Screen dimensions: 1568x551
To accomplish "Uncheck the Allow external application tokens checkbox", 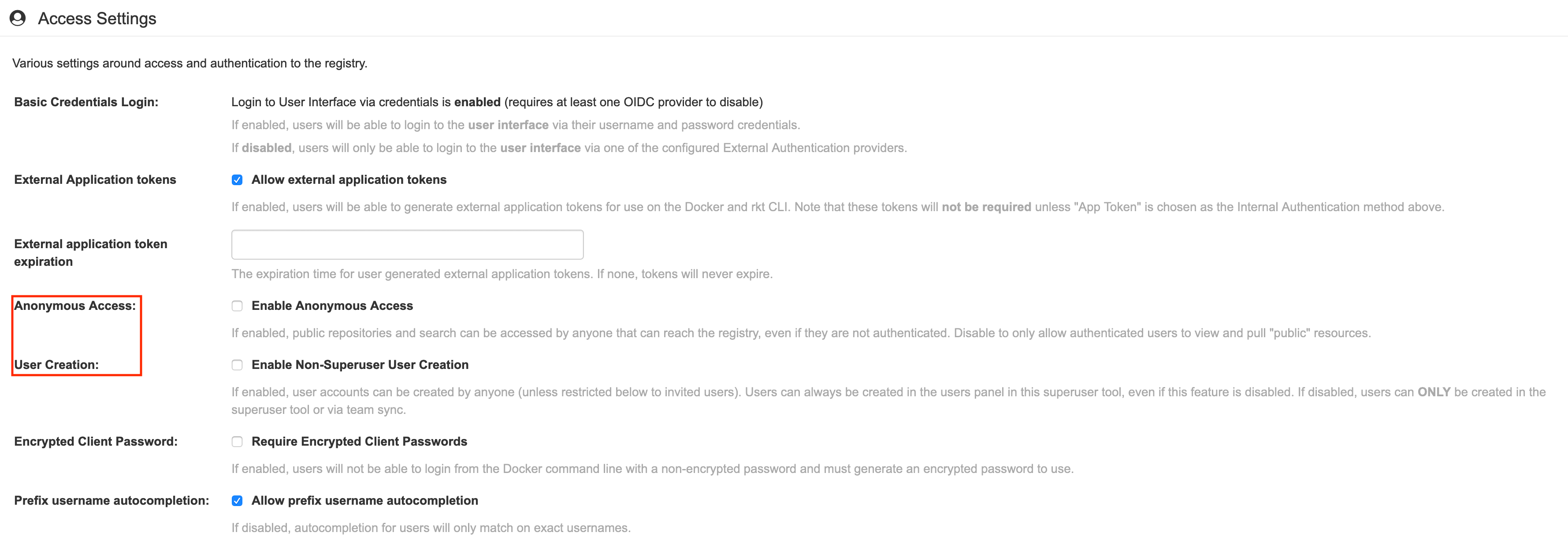I will click(x=237, y=179).
